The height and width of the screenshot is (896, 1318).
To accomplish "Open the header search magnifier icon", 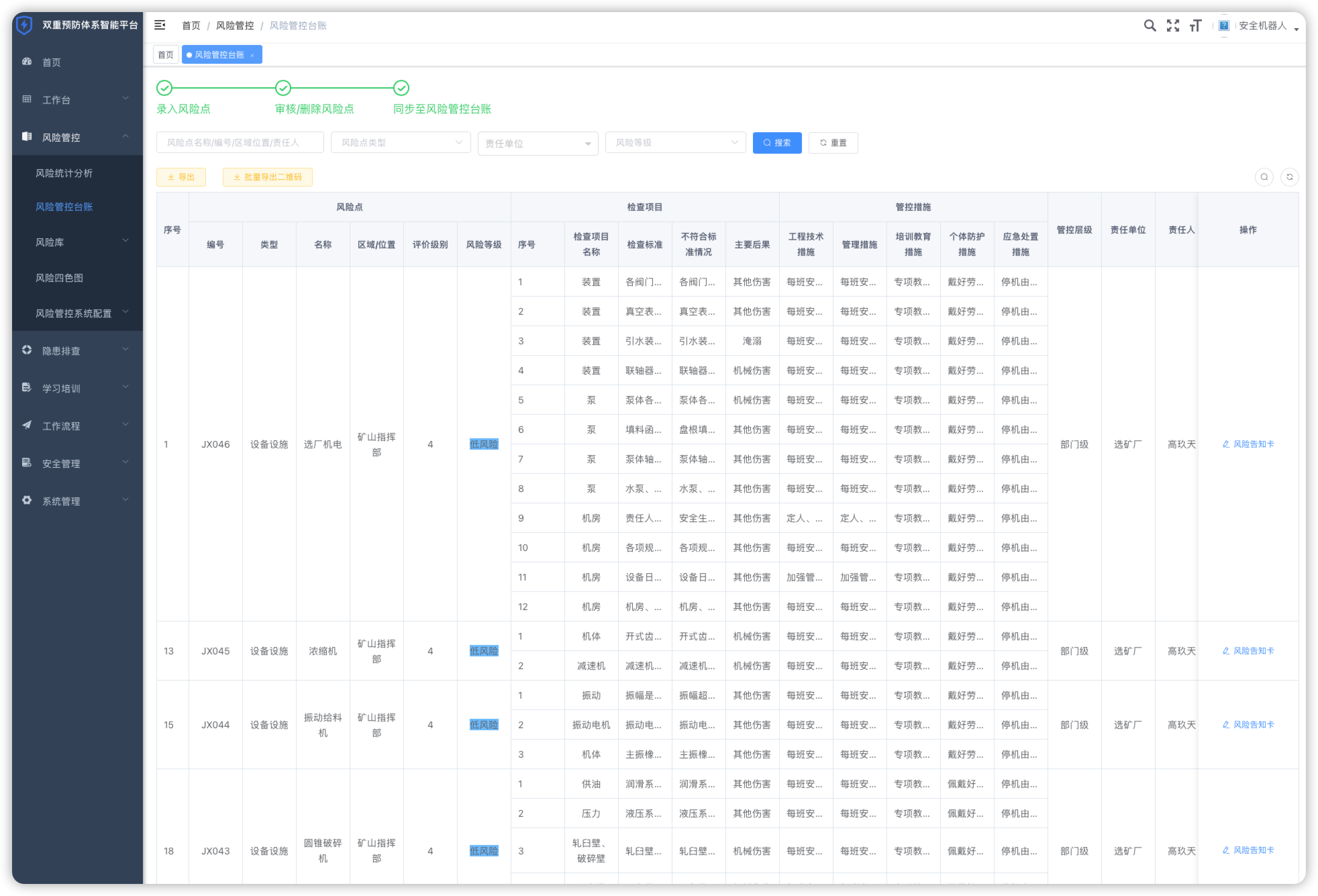I will click(1150, 26).
